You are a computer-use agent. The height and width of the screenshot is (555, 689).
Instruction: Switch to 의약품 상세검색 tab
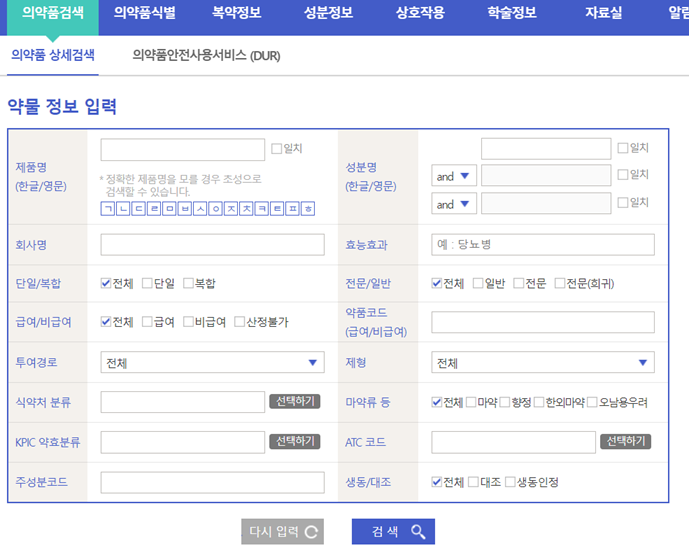pyautogui.click(x=53, y=55)
